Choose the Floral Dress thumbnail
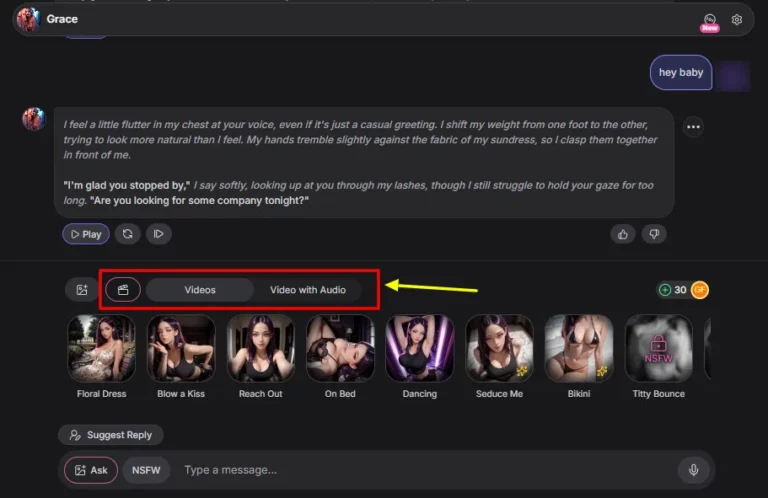This screenshot has height=498, width=768. (x=101, y=348)
